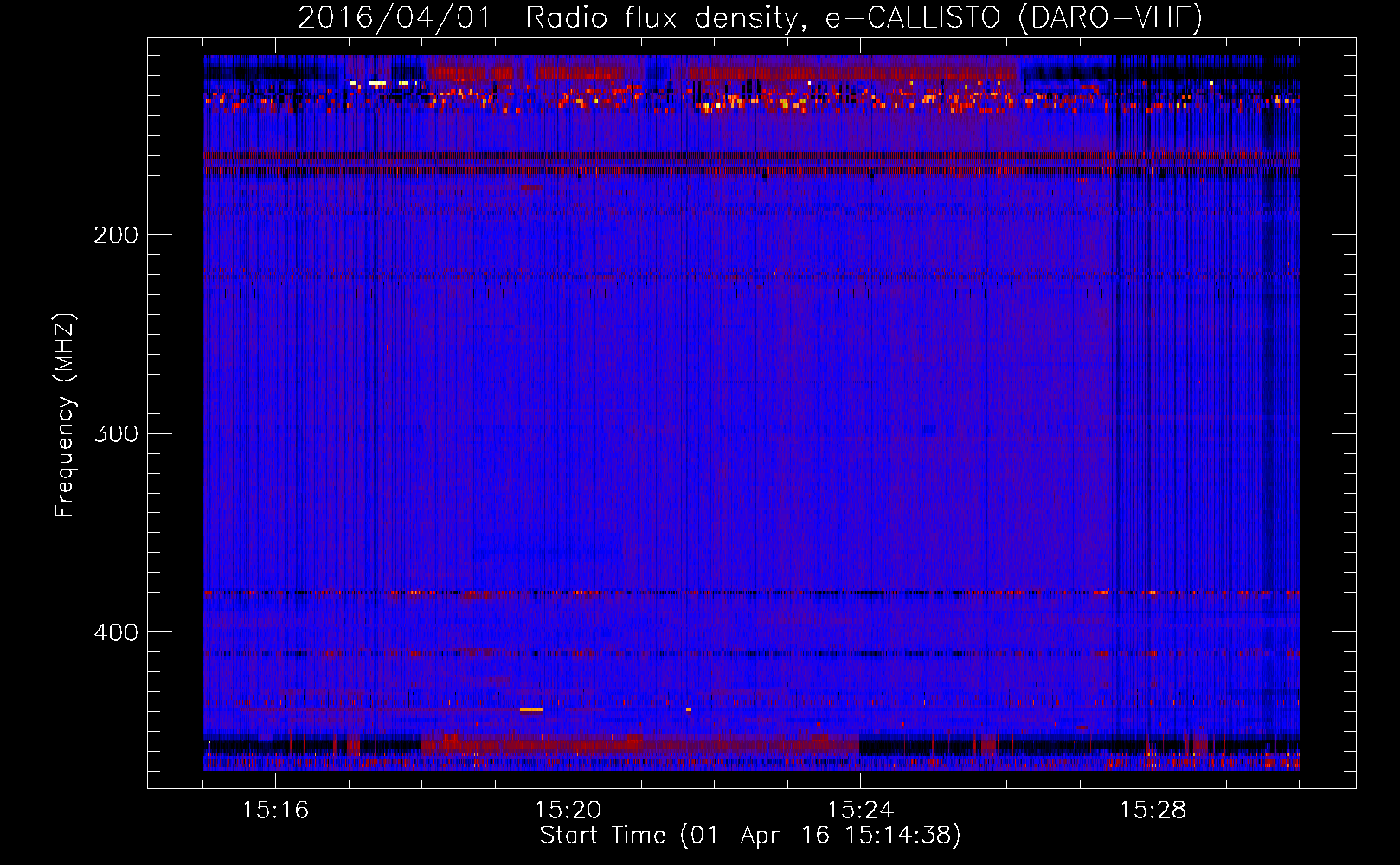This screenshot has width=1400, height=865.
Task: Click the 15:24 time tick label
Action: (860, 811)
